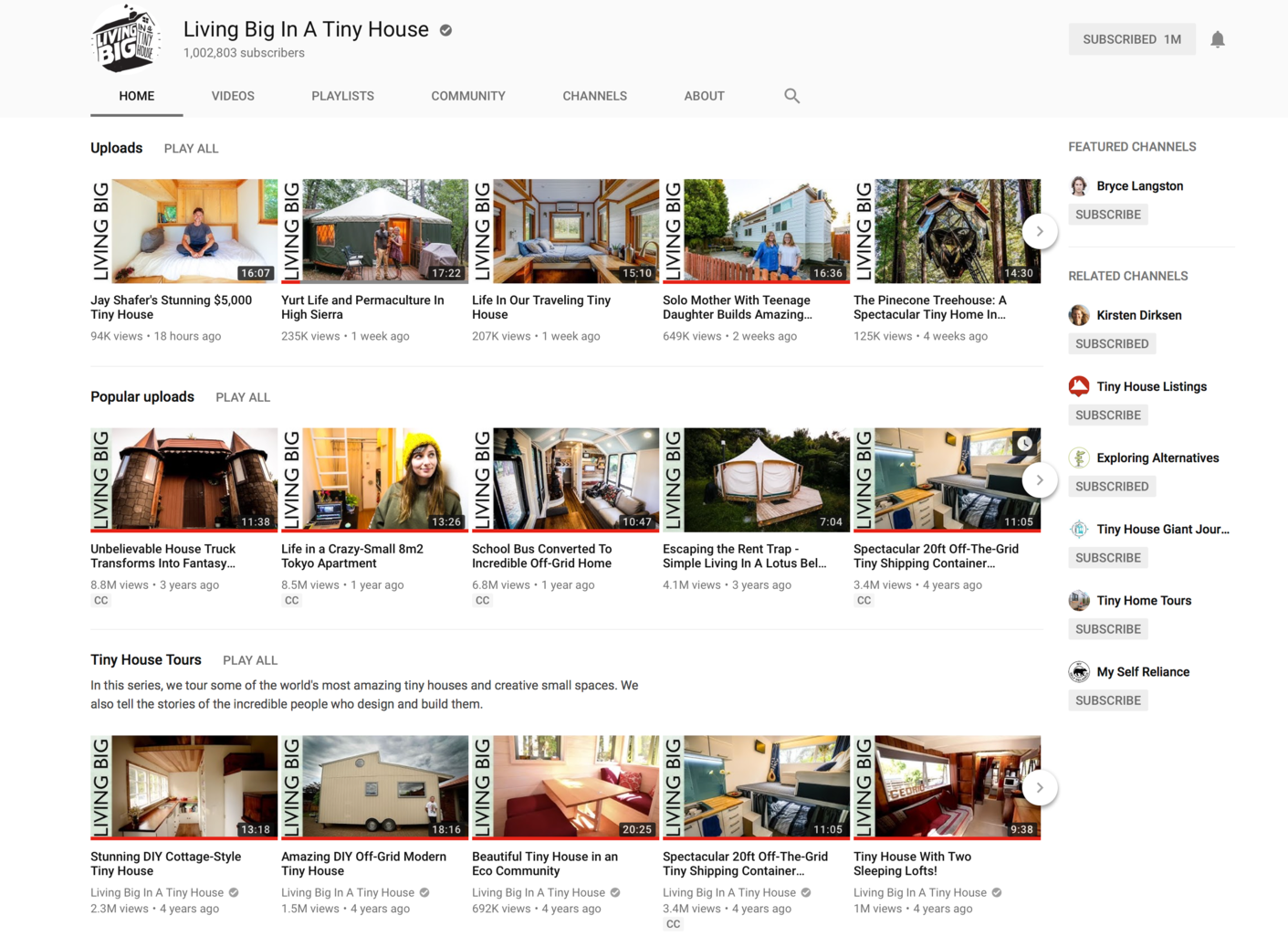Screen dimensions: 1288x947
Task: Open Tiny House With Two Sleeping Lofts title
Action: coord(912,864)
